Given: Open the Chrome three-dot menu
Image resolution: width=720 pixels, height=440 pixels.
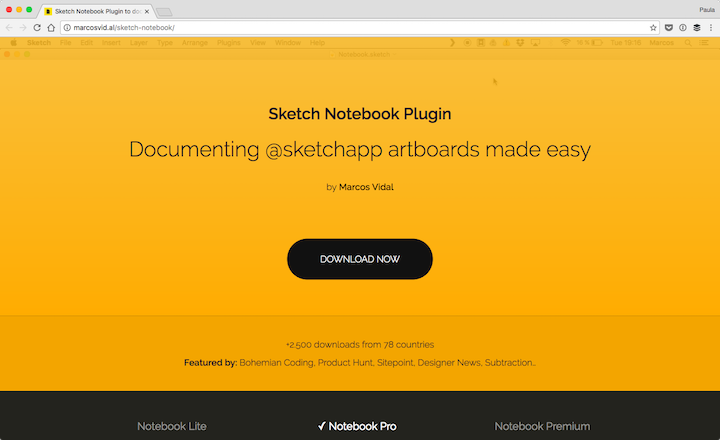Looking at the screenshot, I should [711, 28].
